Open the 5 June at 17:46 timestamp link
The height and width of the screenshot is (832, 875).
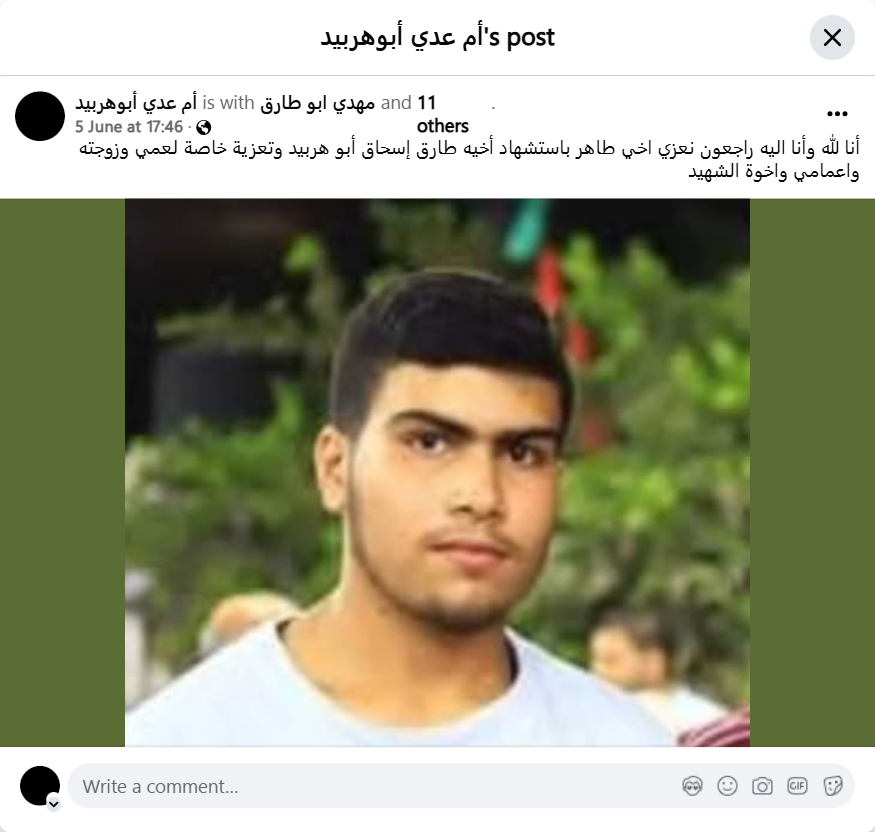(129, 127)
